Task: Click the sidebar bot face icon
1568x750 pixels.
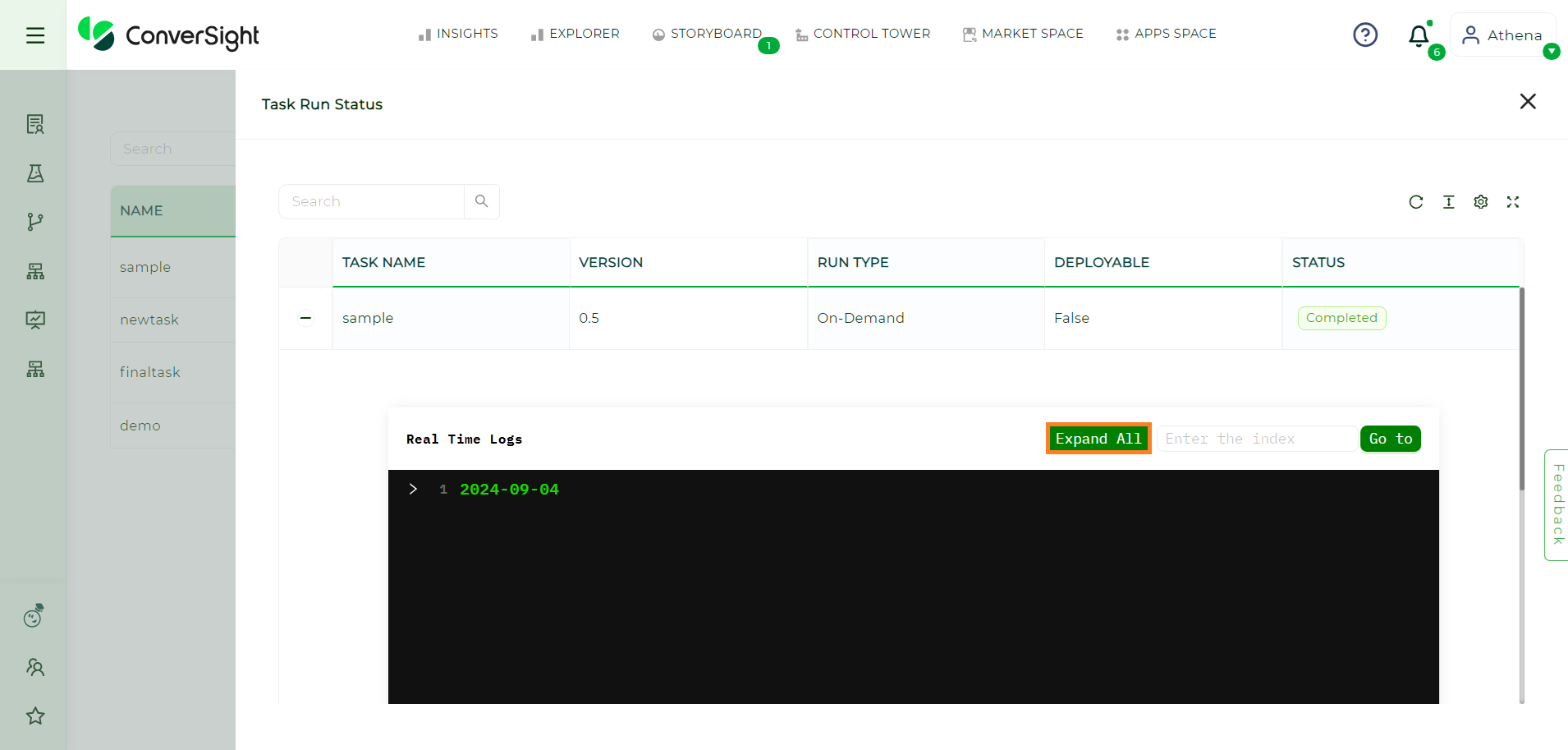Action: tap(34, 615)
